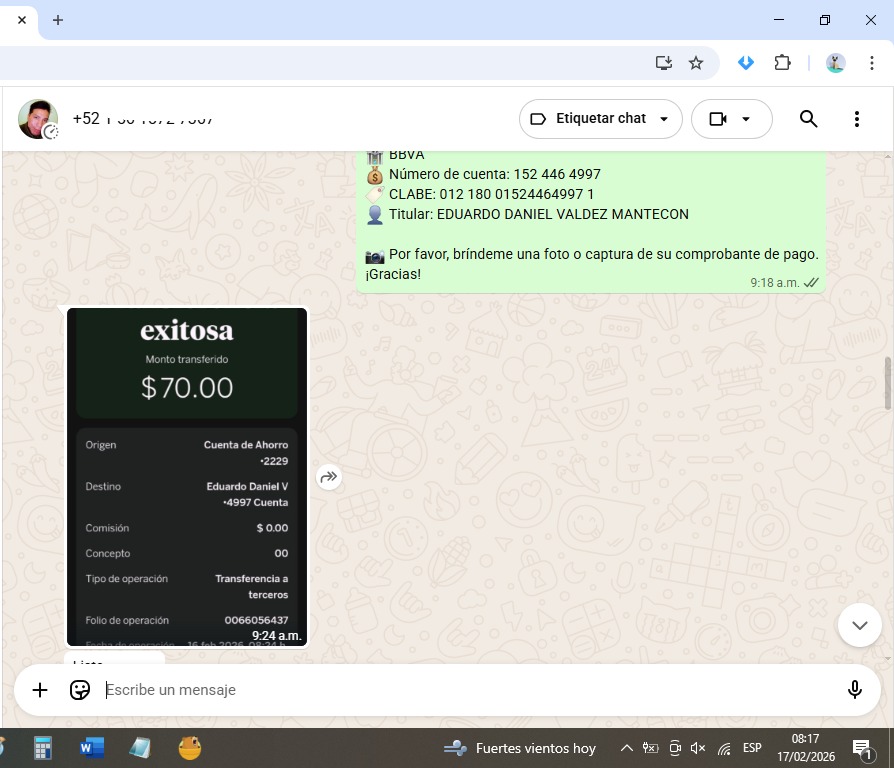Open the Fuertes vientos hoy weather widget
The width and height of the screenshot is (894, 768).
click(519, 748)
